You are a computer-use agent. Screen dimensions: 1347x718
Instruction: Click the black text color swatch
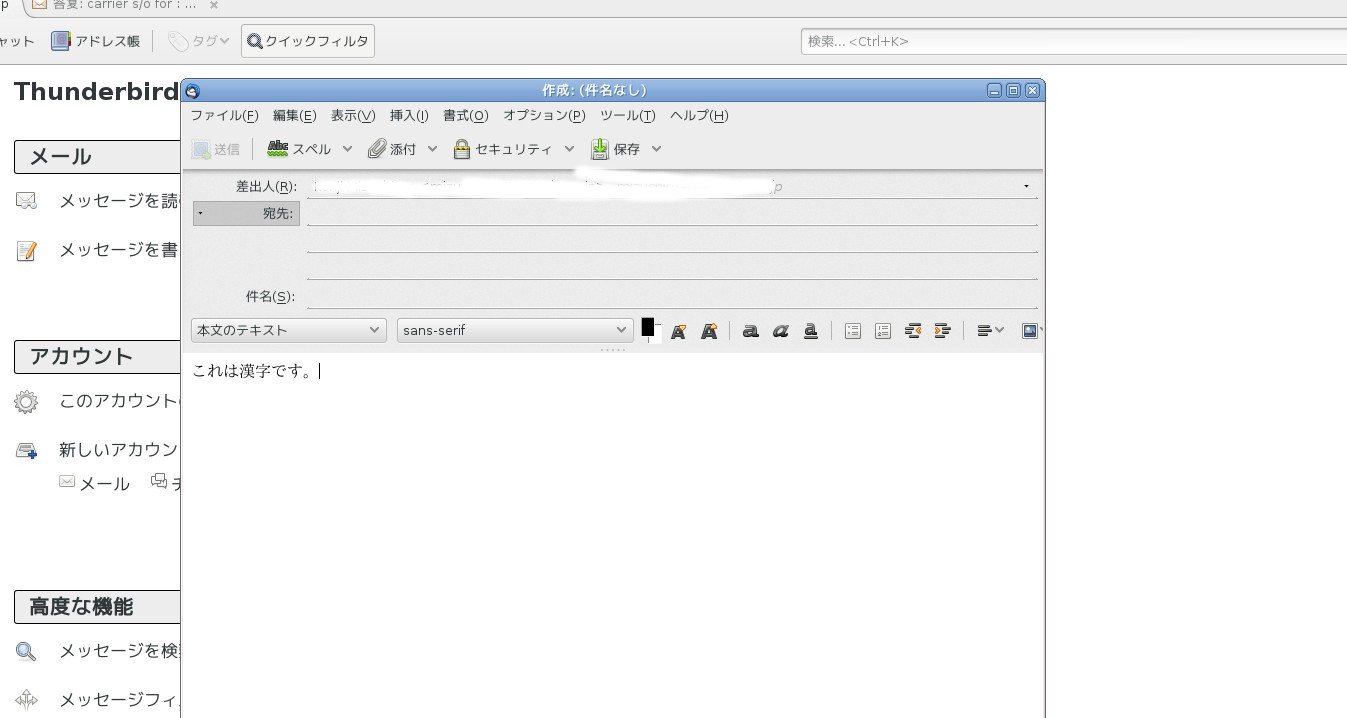pyautogui.click(x=647, y=327)
